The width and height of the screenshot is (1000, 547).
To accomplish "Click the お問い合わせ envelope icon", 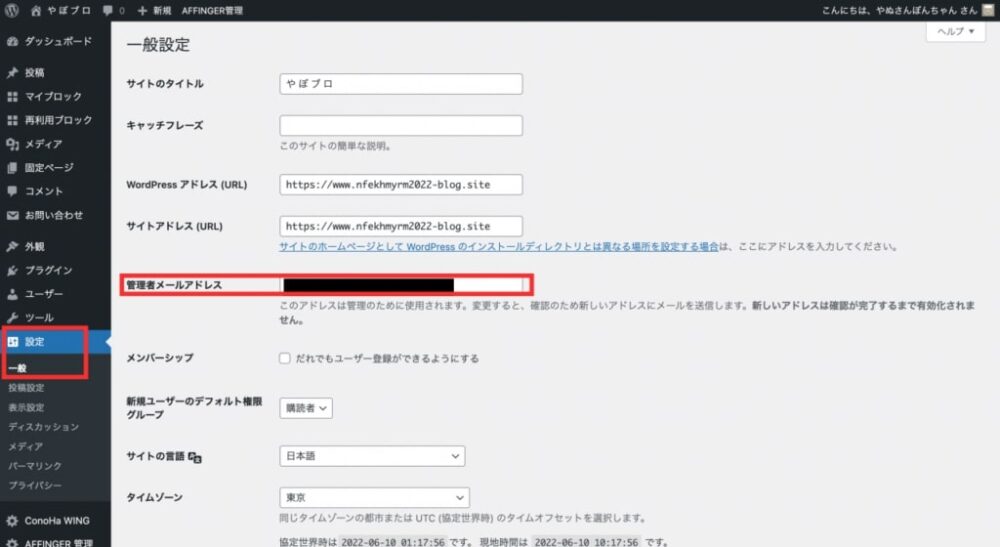I will coord(12,215).
